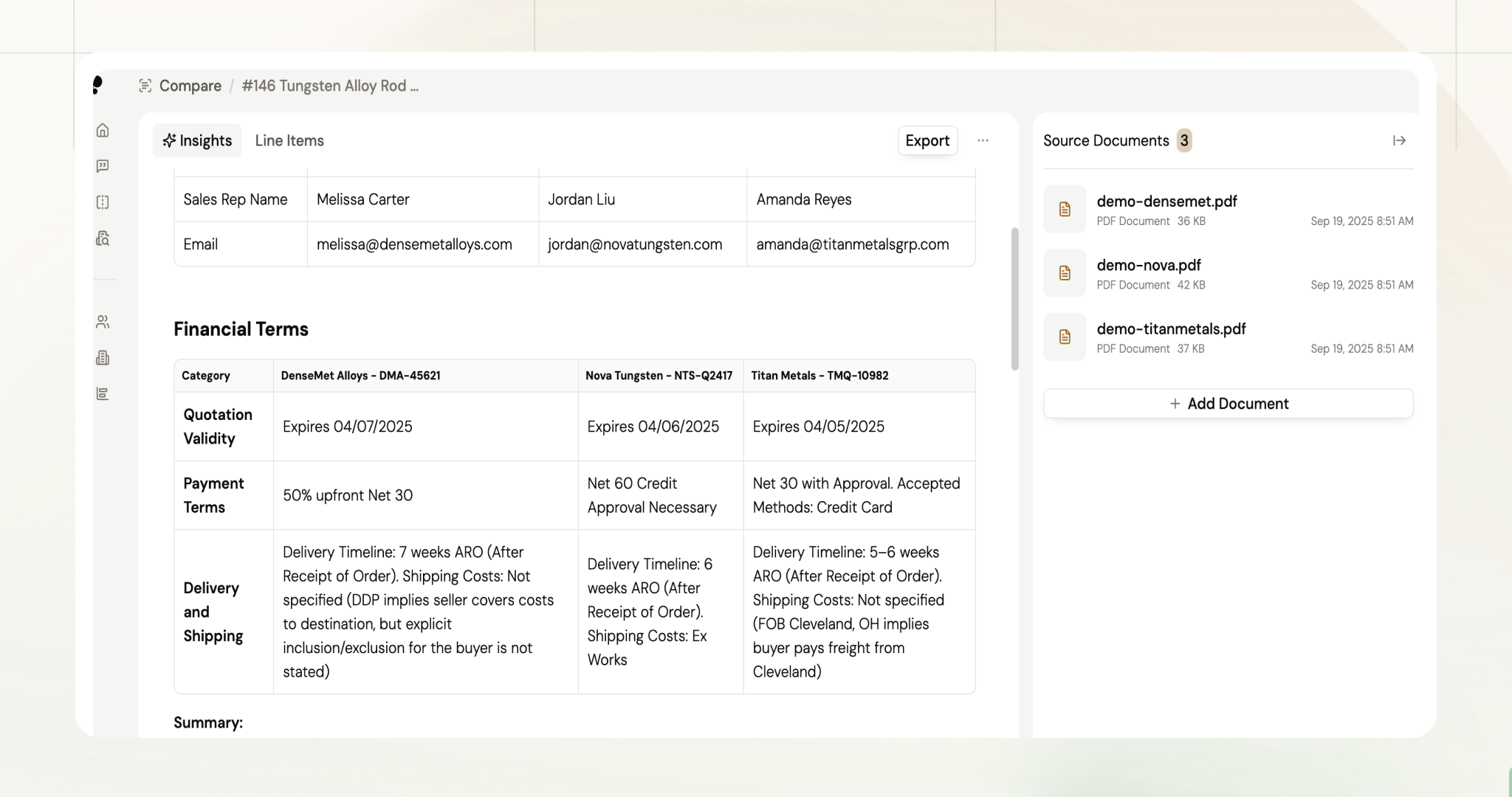Click the Compare breadcrumb link

(190, 86)
